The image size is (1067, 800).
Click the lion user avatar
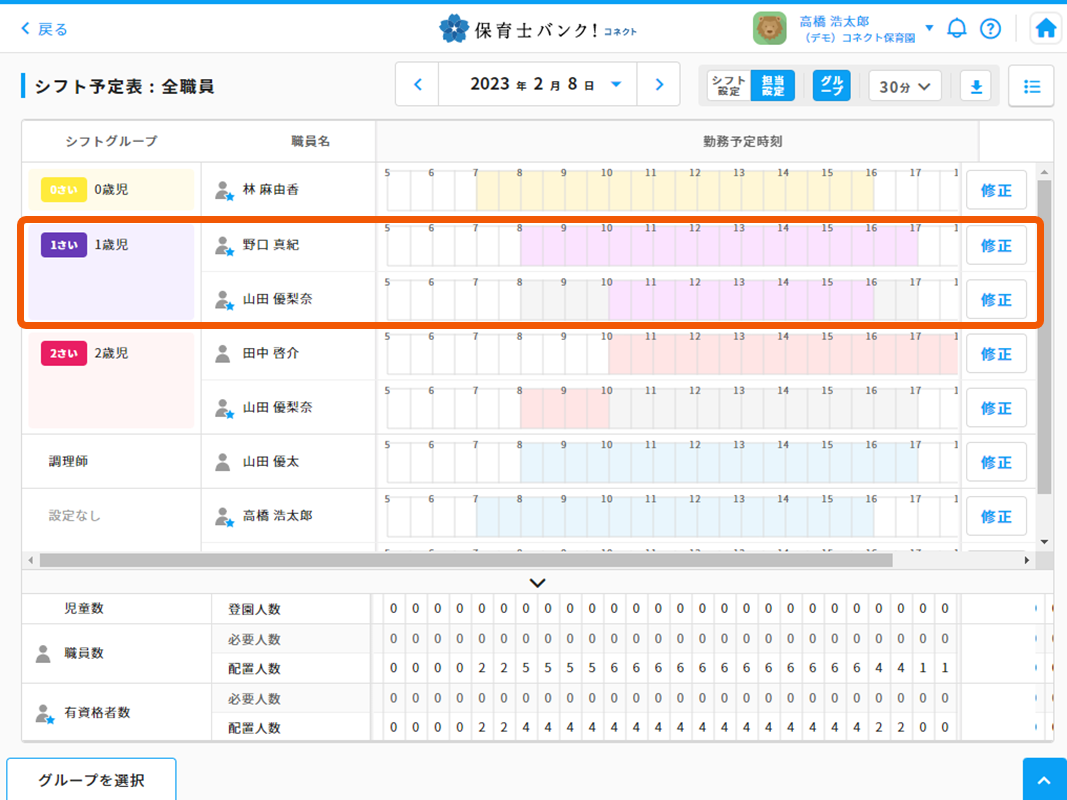coord(769,28)
